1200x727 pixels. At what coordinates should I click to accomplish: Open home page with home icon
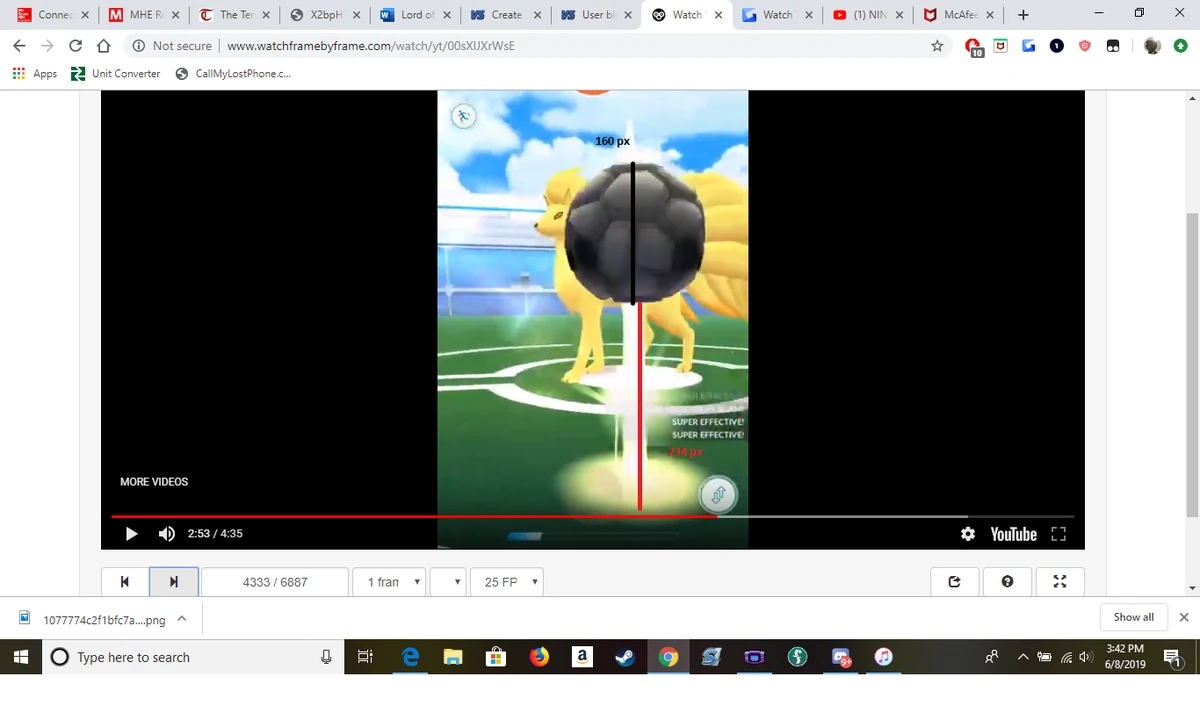pos(103,46)
